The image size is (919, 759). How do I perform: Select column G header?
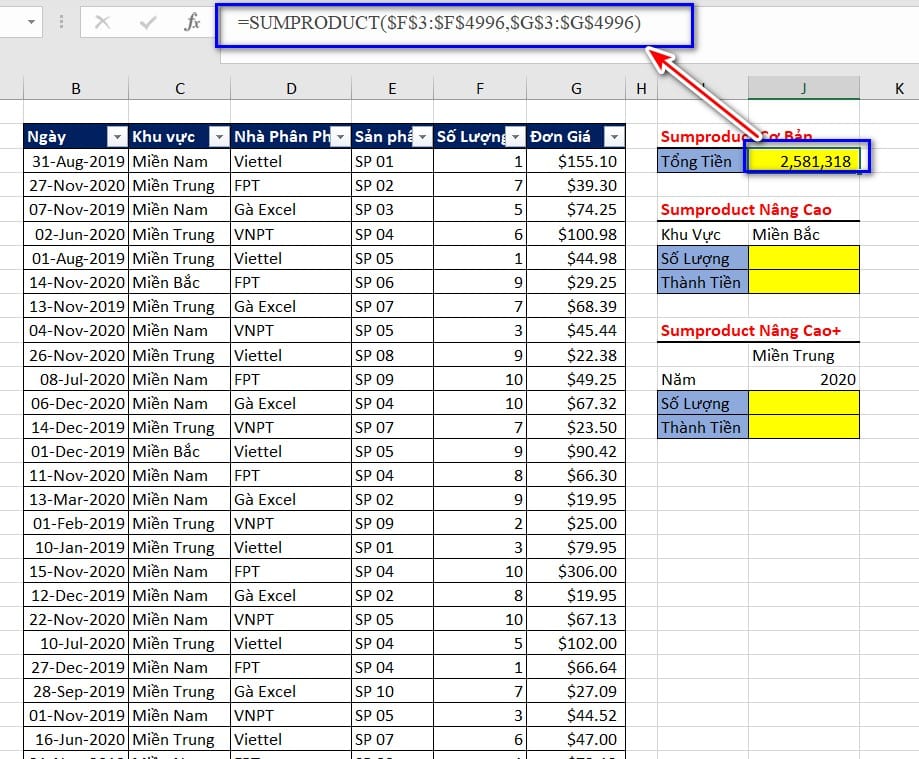[x=576, y=89]
